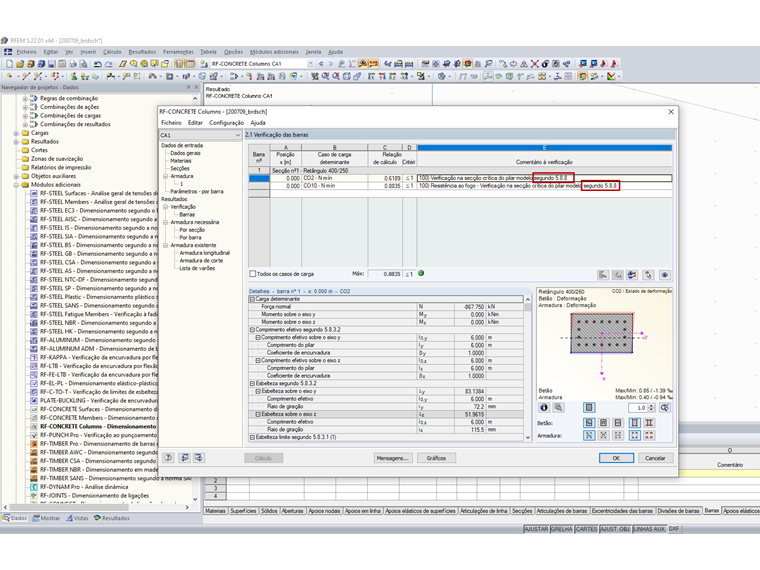
Task: Check 'Todos os casos de carga' checkbox
Action: click(x=253, y=274)
